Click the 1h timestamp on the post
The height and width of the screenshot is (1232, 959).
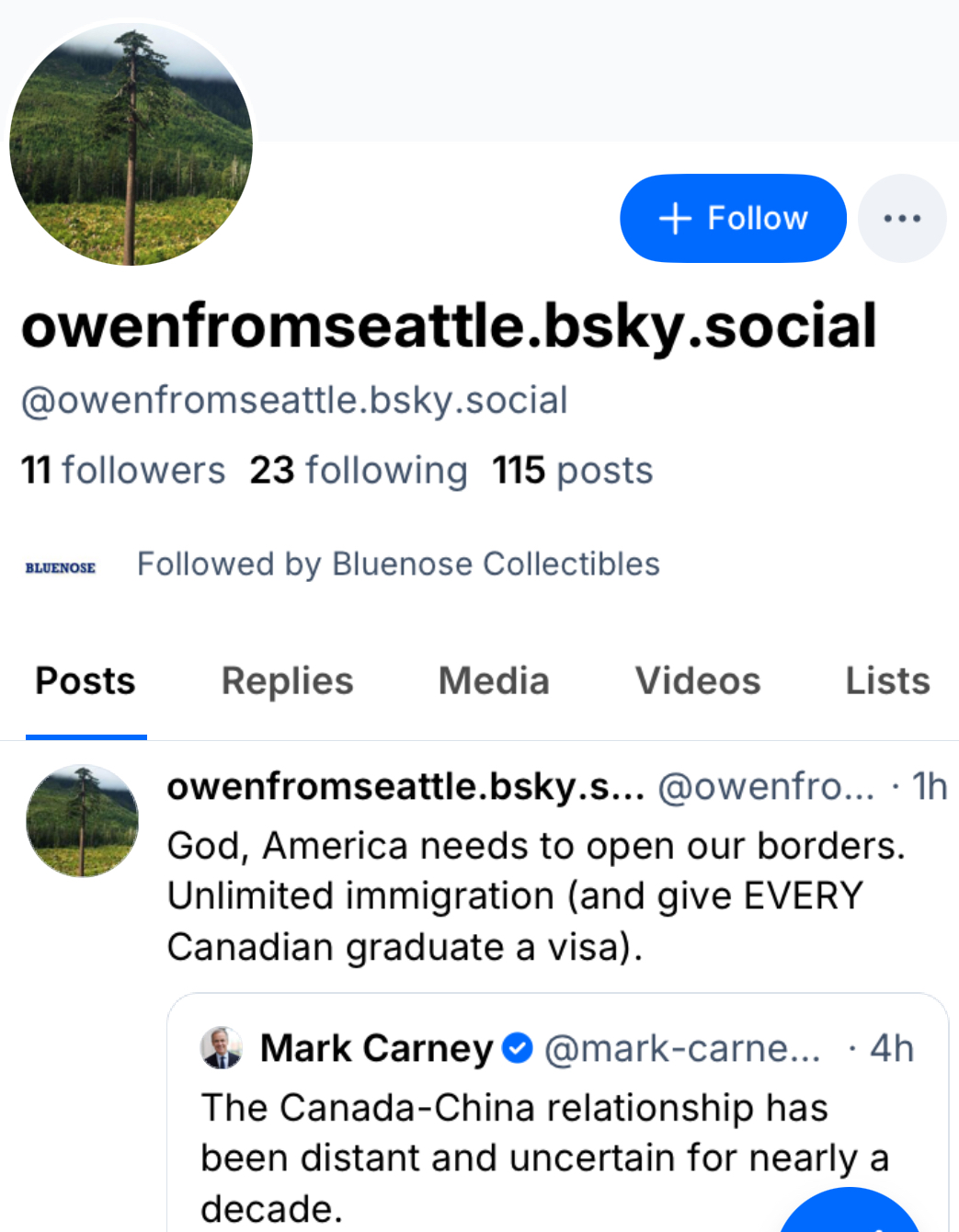point(929,787)
